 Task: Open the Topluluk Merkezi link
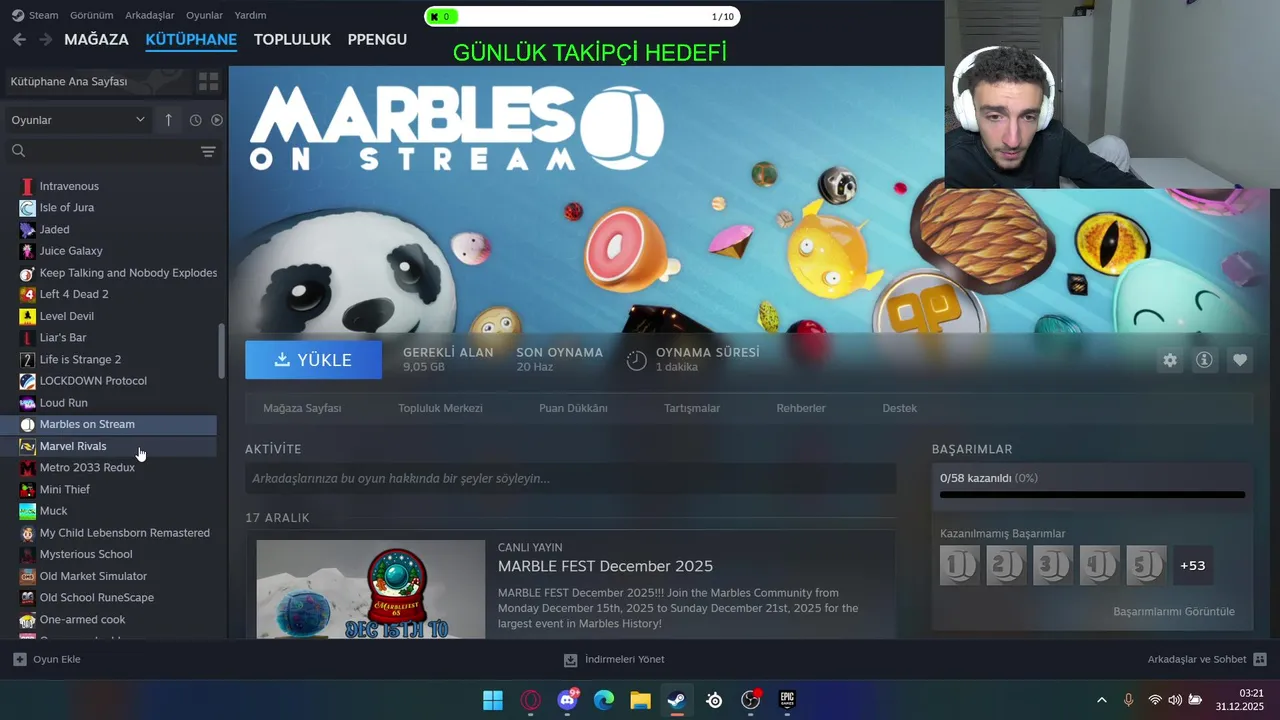[x=440, y=408]
